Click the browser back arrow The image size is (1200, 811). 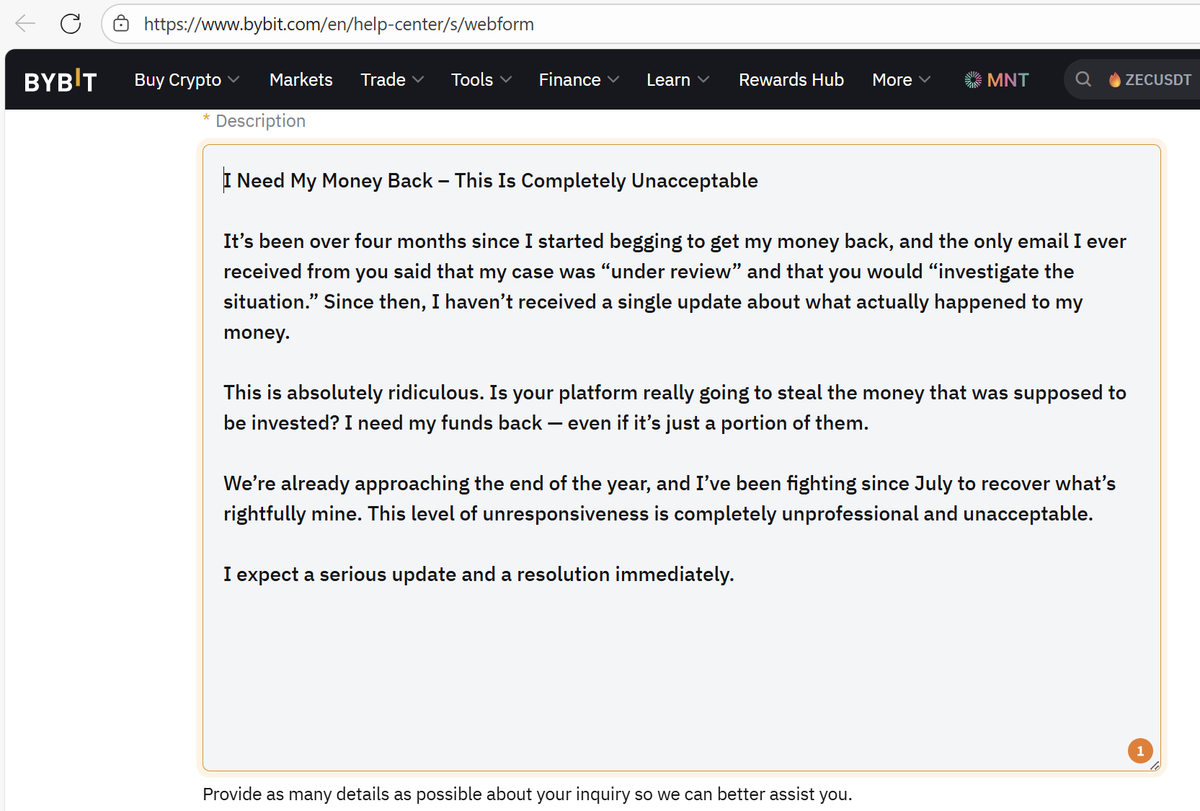27,23
